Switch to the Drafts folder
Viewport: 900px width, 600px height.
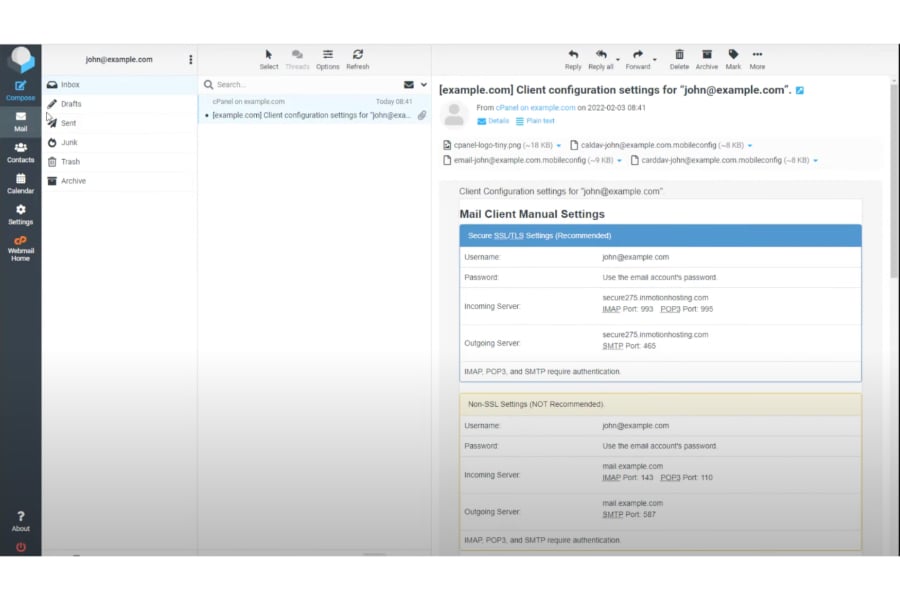click(x=70, y=103)
